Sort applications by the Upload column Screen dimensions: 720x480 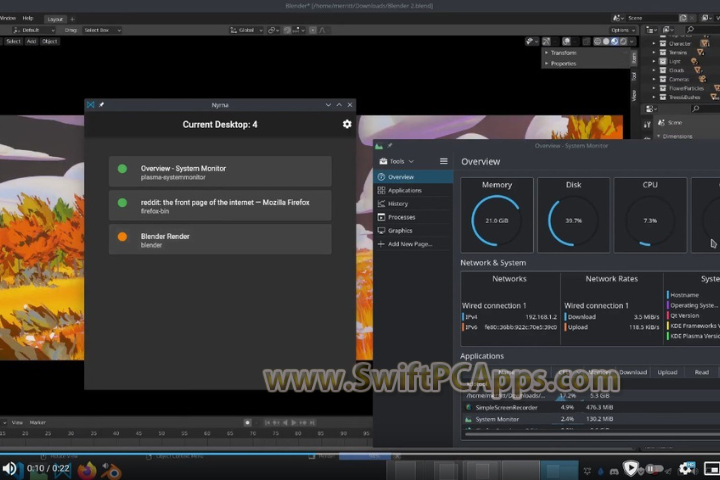pos(667,372)
